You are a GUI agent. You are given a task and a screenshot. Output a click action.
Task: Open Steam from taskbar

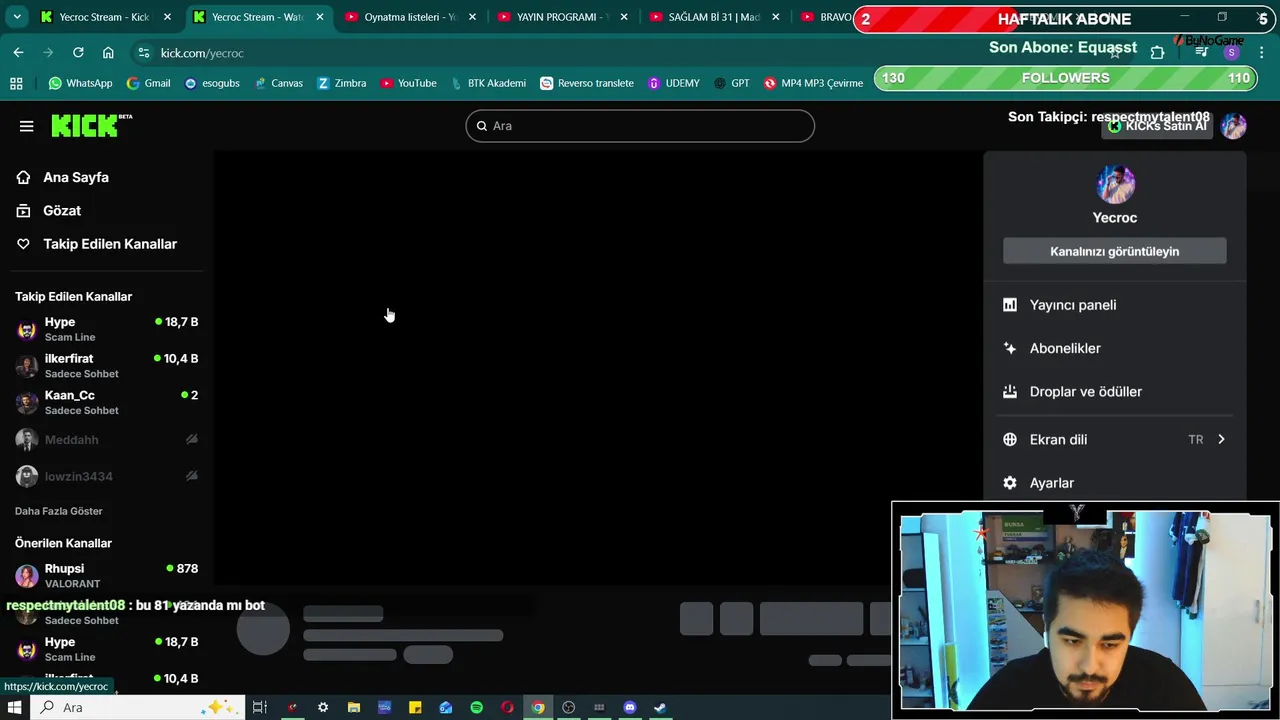point(660,708)
